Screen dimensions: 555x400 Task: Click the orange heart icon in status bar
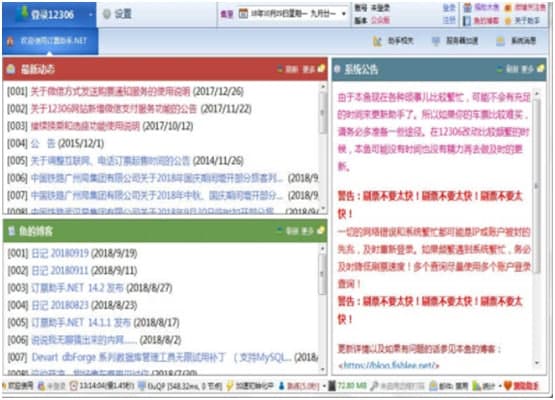click(x=508, y=385)
